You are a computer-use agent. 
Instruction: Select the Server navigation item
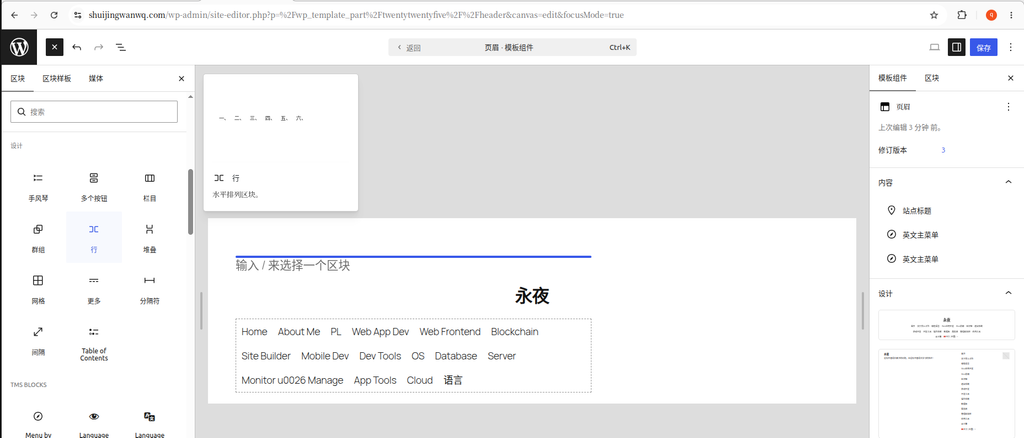click(502, 356)
